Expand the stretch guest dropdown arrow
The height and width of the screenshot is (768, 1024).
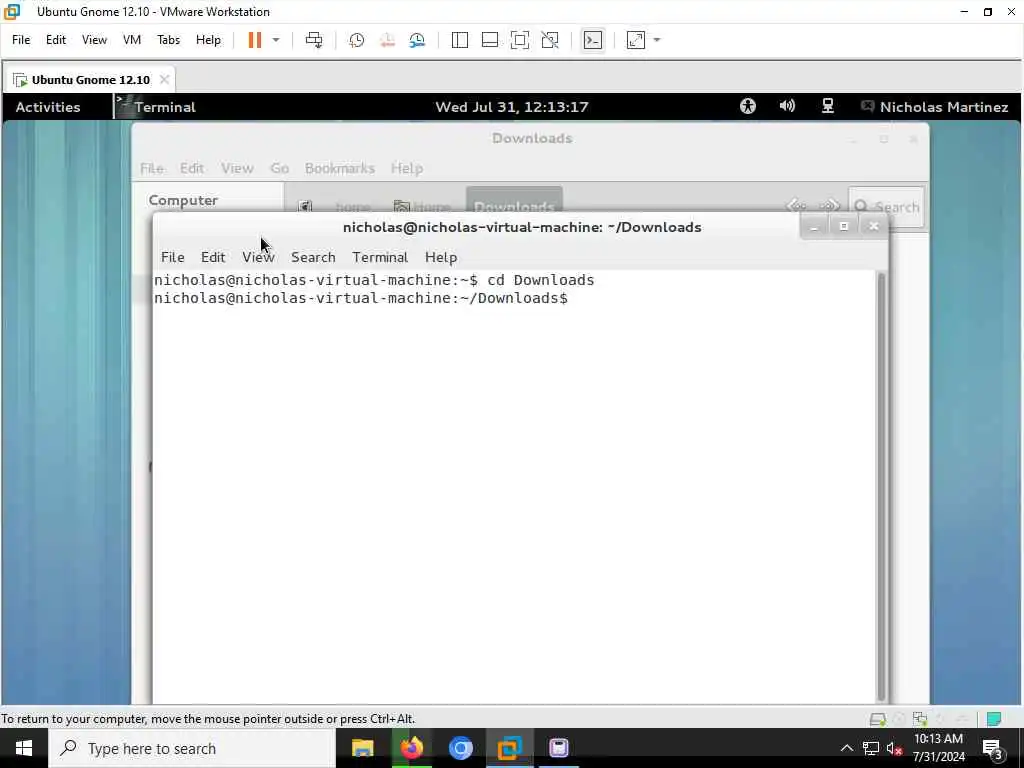pos(657,40)
